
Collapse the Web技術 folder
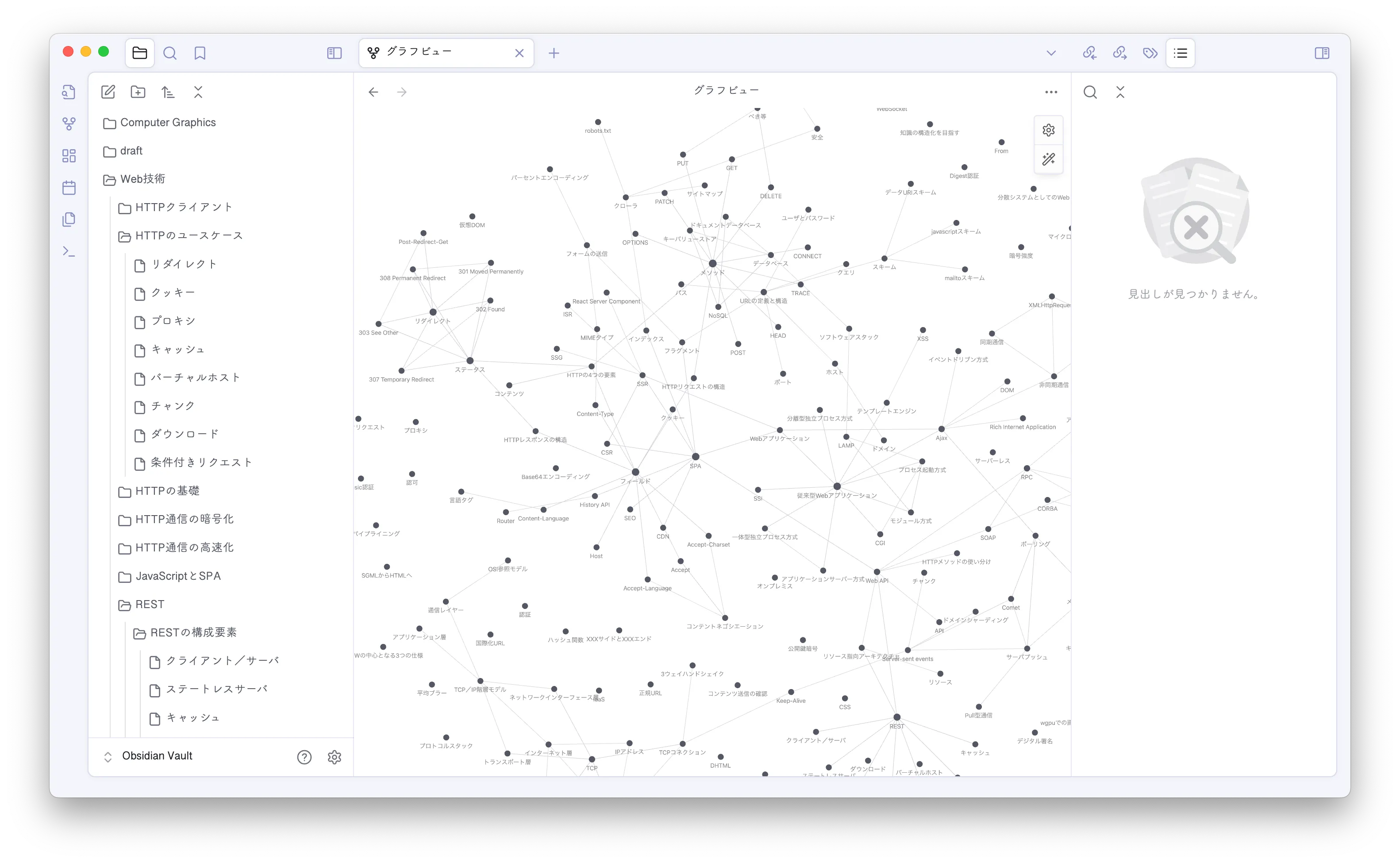point(142,179)
